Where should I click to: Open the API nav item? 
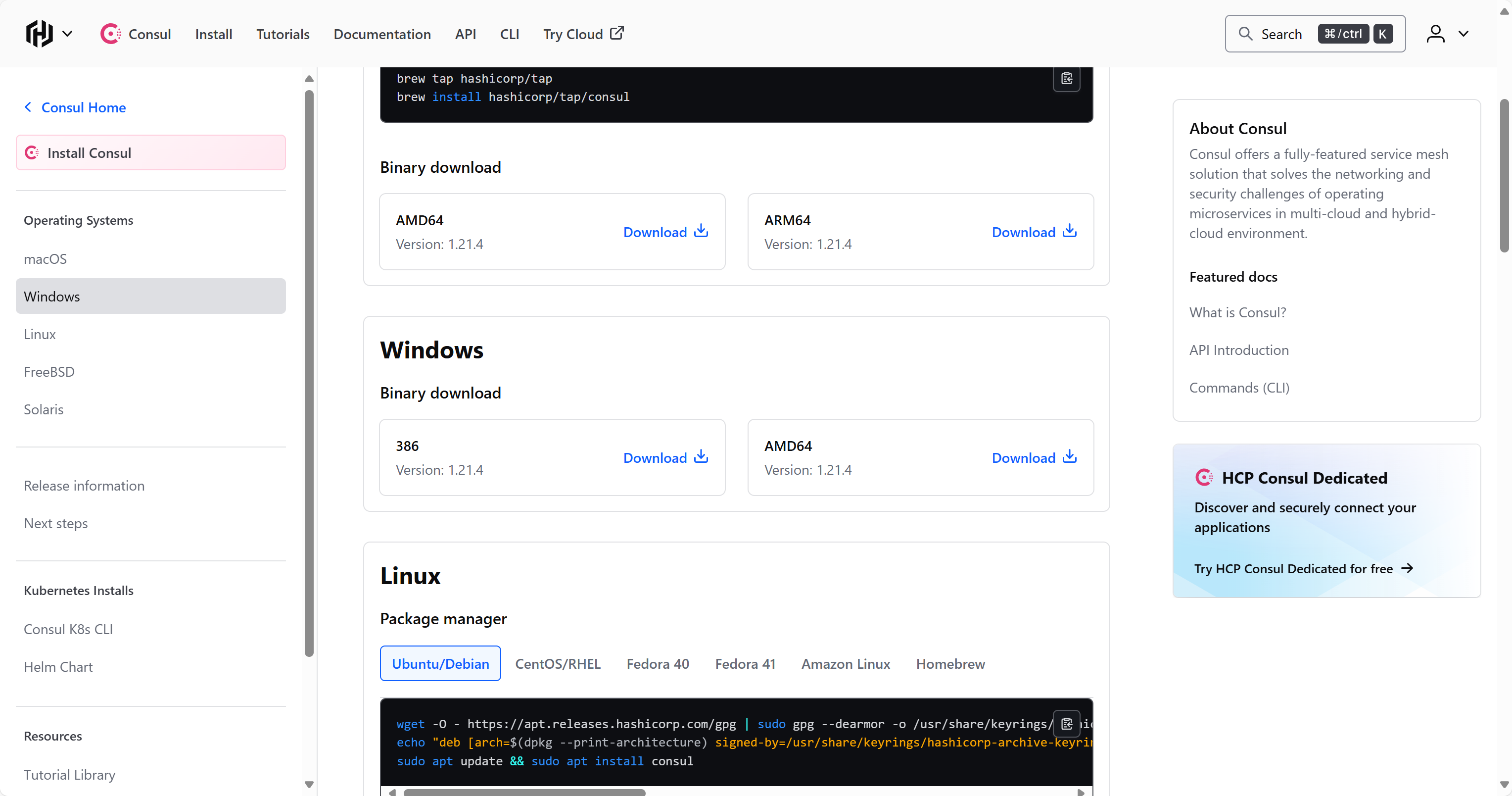466,34
